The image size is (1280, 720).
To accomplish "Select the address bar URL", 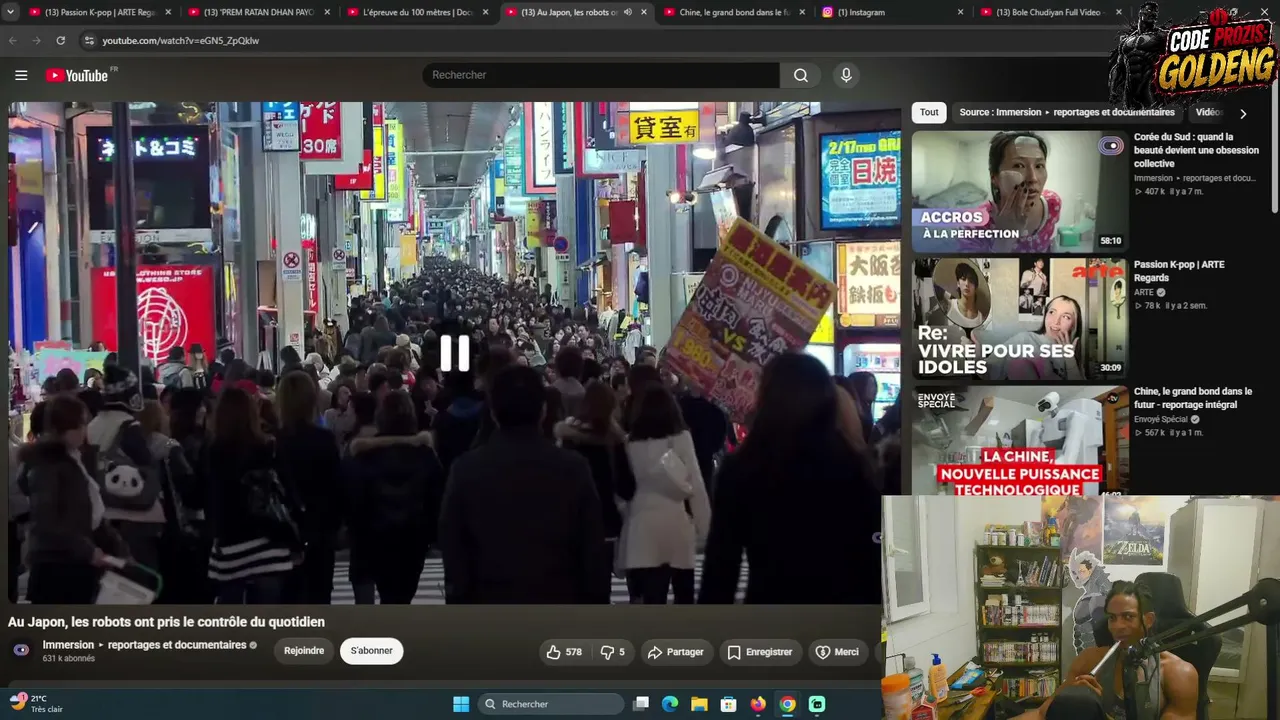I will coord(180,40).
